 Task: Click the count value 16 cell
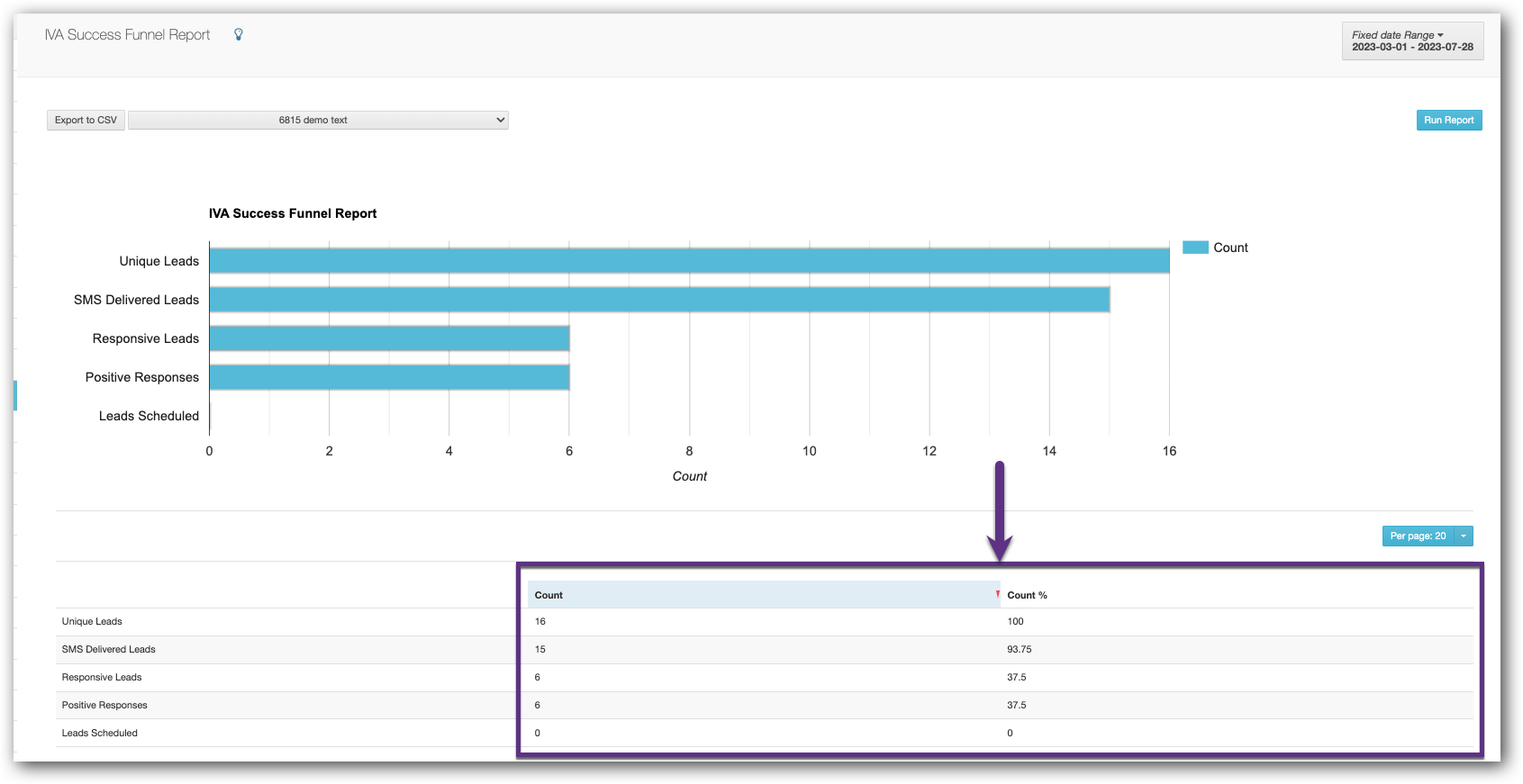click(x=540, y=621)
